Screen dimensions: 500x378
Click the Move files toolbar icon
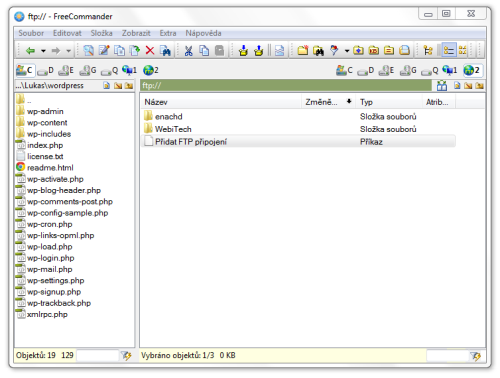(135, 51)
